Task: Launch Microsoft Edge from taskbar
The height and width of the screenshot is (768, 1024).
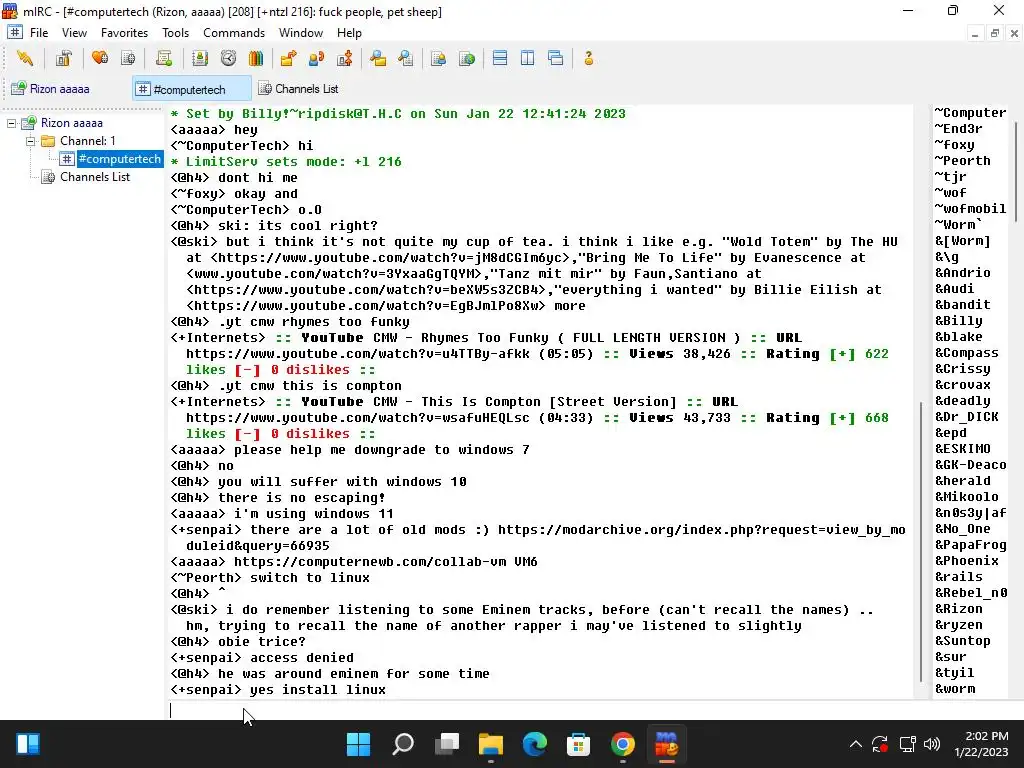Action: click(535, 744)
